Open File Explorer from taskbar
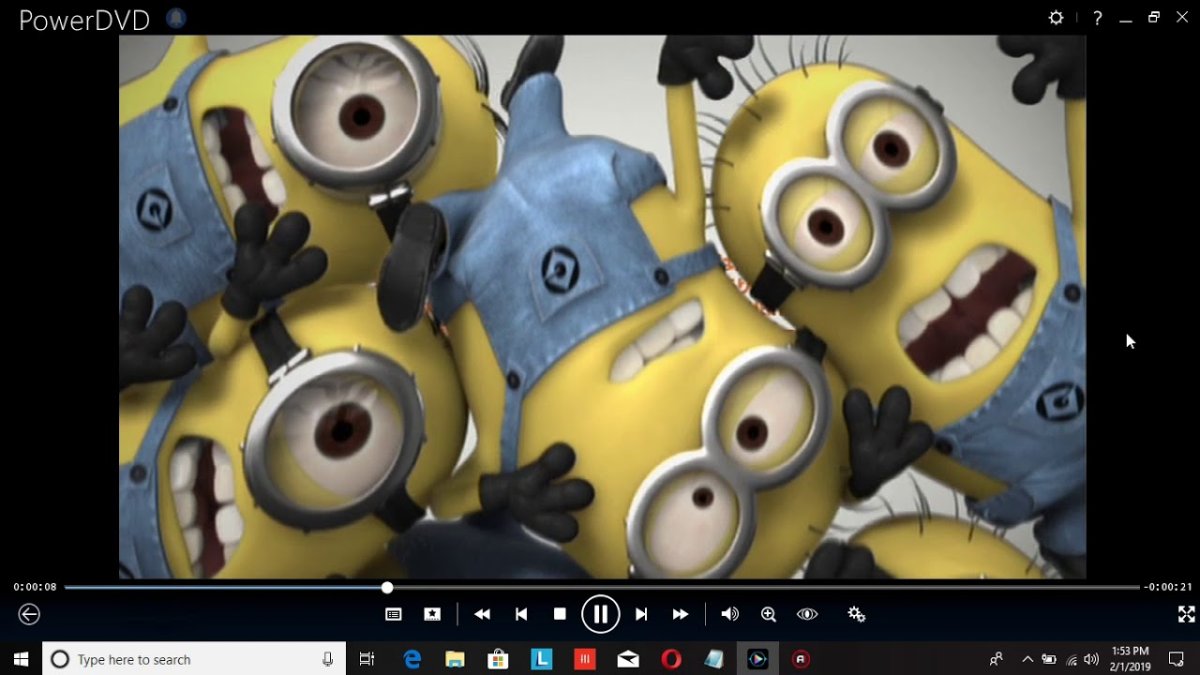1200x675 pixels. coord(455,659)
